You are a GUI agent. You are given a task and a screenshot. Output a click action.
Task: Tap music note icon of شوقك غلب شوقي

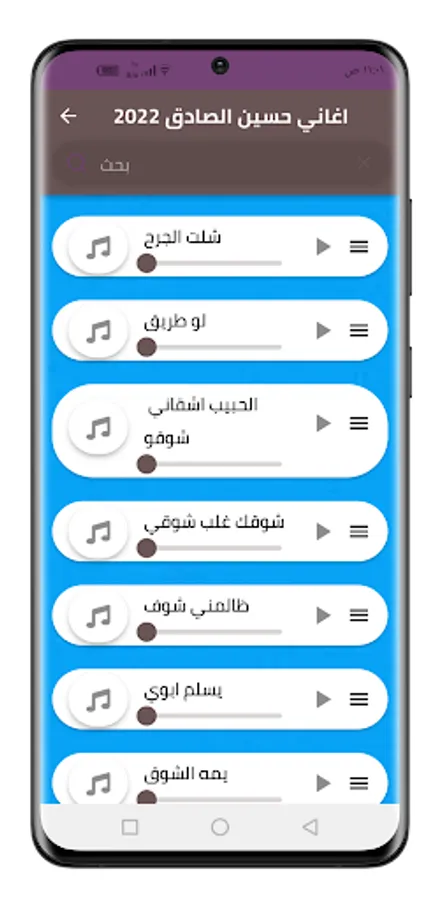98,532
